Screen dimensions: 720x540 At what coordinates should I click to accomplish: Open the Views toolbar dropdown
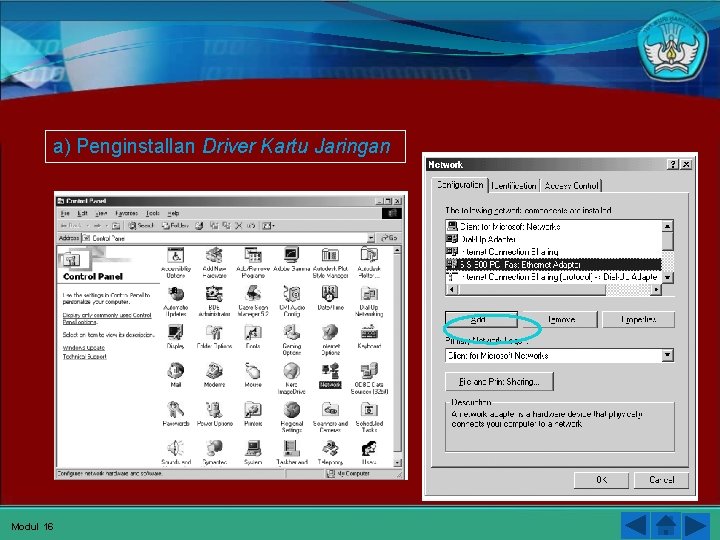[x=268, y=225]
